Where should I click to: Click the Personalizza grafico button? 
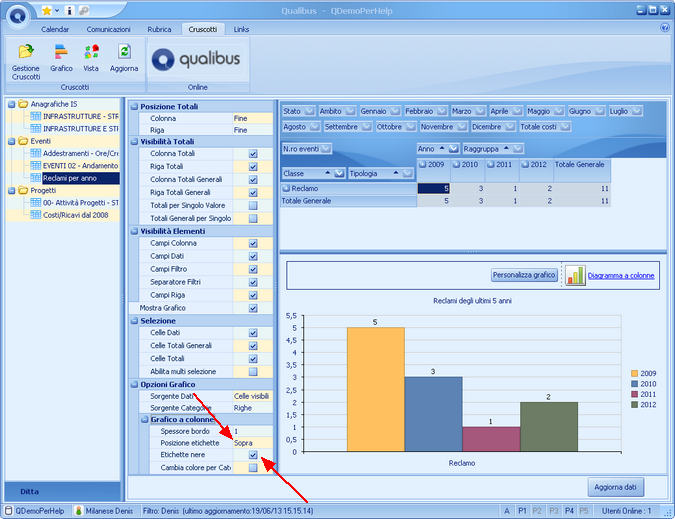coord(524,275)
